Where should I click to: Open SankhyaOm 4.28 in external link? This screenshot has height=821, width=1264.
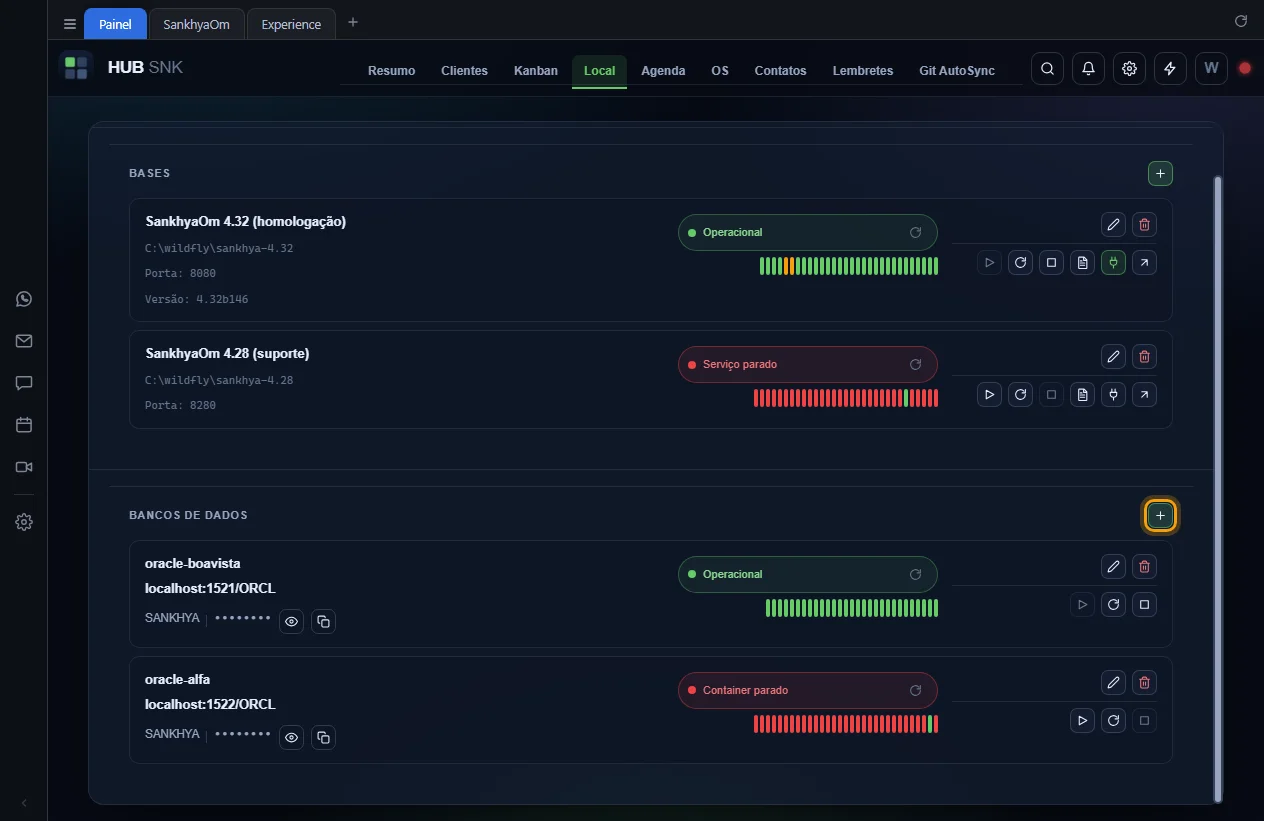tap(1144, 395)
